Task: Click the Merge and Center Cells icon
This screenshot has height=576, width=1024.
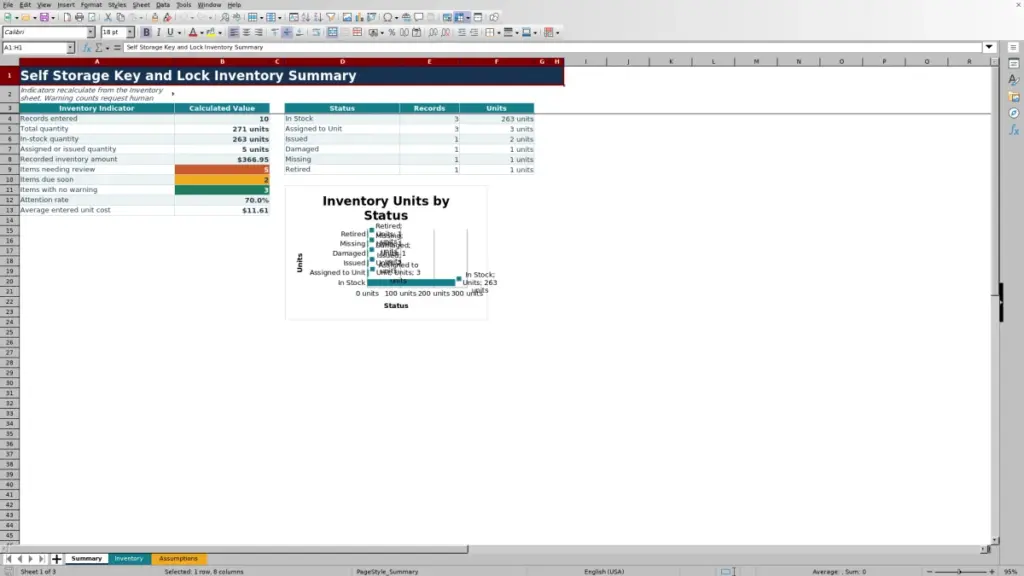Action: pos(332,32)
